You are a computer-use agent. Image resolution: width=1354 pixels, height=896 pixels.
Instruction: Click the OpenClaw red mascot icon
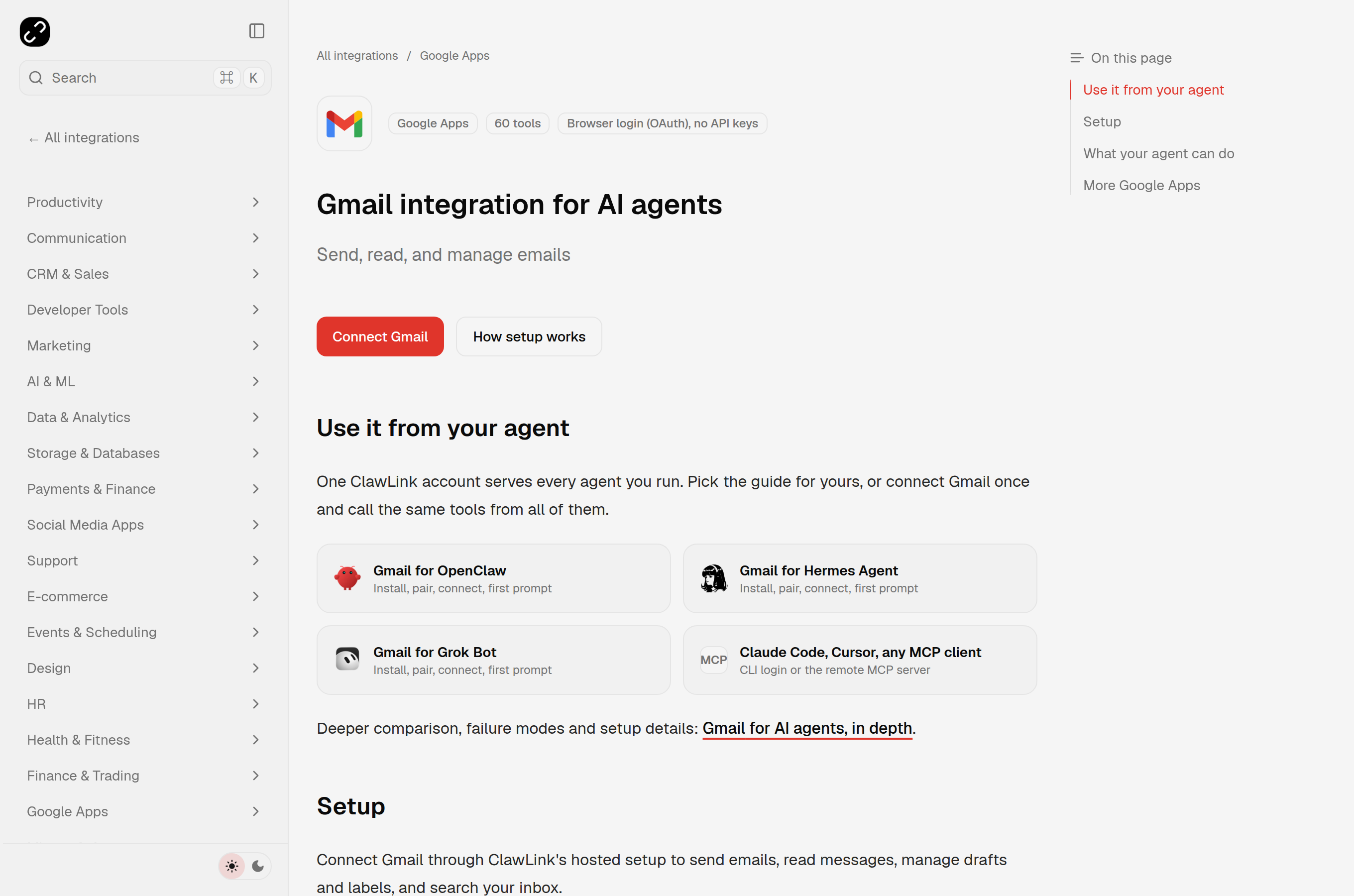(x=347, y=578)
